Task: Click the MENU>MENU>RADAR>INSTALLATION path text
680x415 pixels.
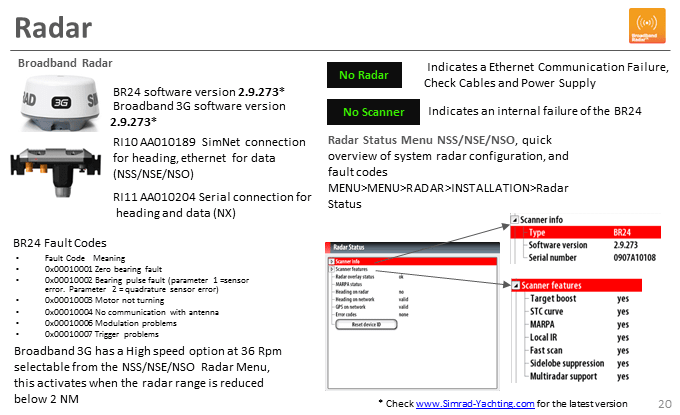Action: coord(448,196)
